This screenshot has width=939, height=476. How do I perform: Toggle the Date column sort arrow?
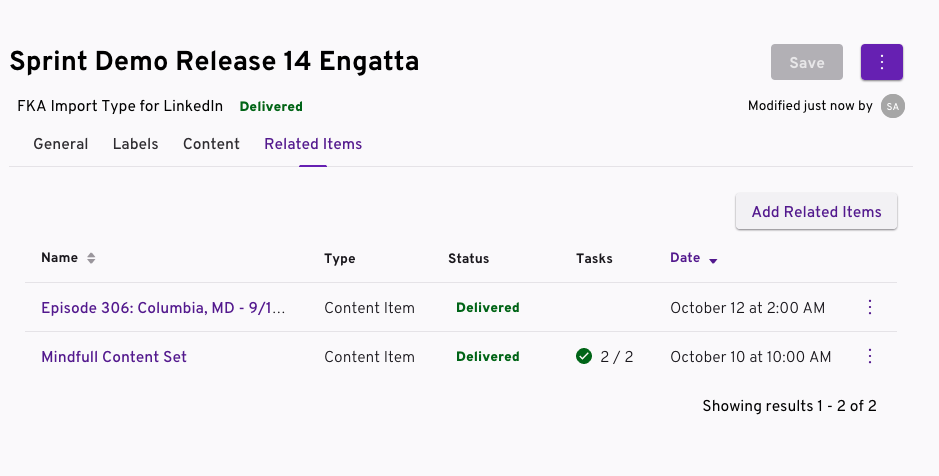tap(713, 261)
